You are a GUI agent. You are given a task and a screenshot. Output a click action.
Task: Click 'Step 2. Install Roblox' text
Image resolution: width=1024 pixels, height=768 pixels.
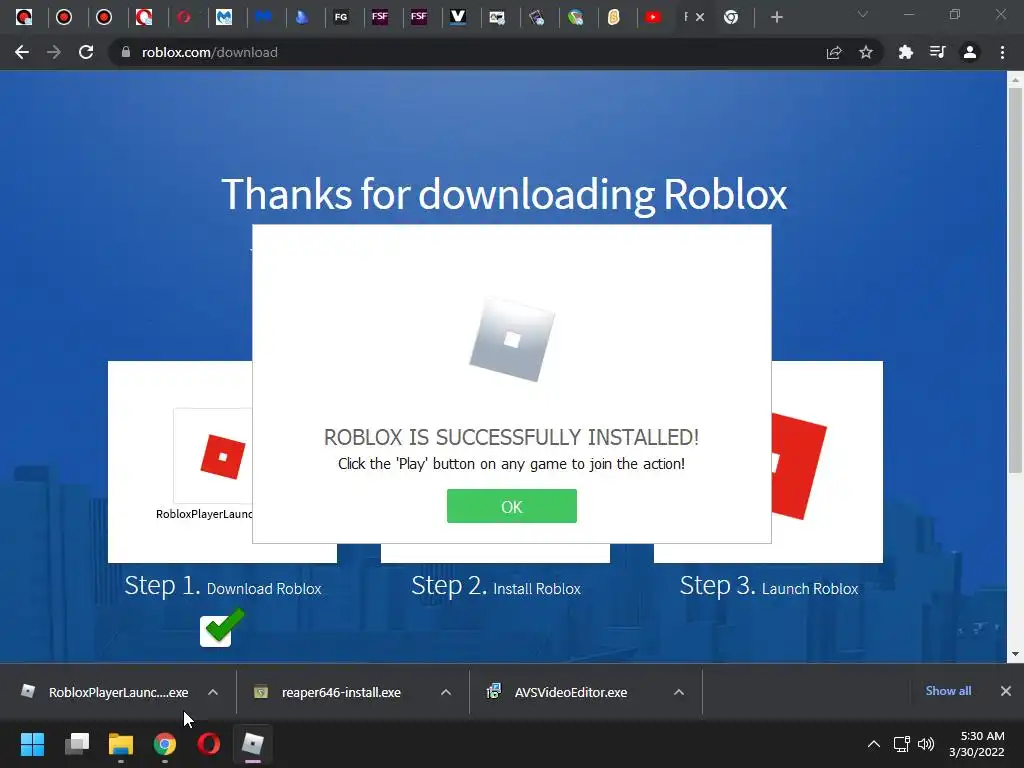[496, 586]
